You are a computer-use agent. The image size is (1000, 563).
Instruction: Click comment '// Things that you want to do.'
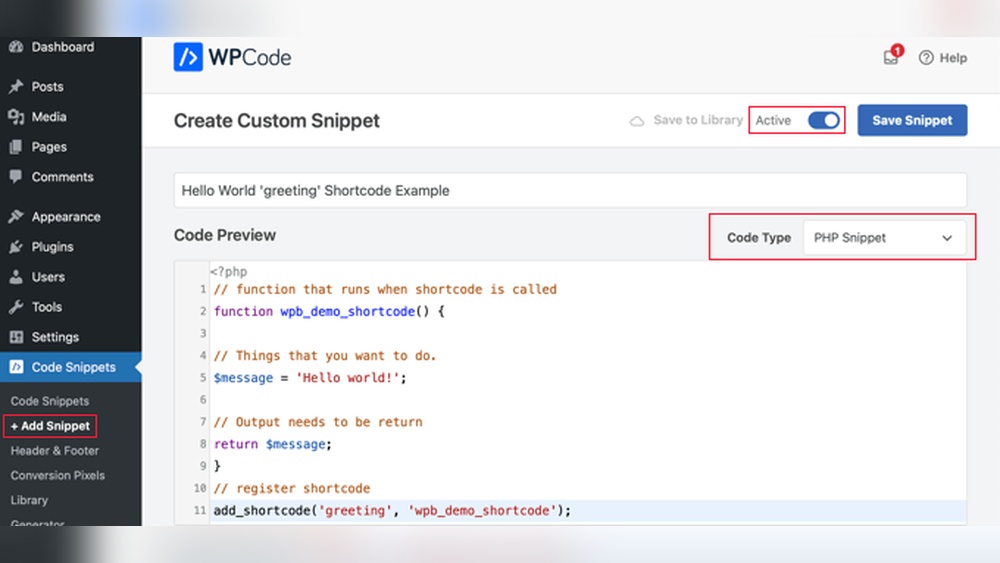325,356
